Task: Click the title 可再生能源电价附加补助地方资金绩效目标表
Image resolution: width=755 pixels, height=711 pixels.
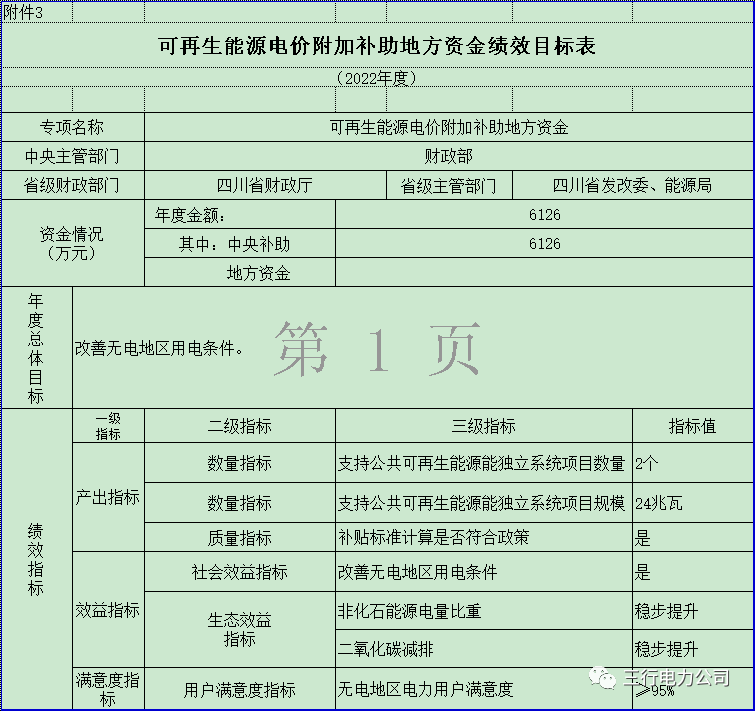Action: click(x=377, y=46)
